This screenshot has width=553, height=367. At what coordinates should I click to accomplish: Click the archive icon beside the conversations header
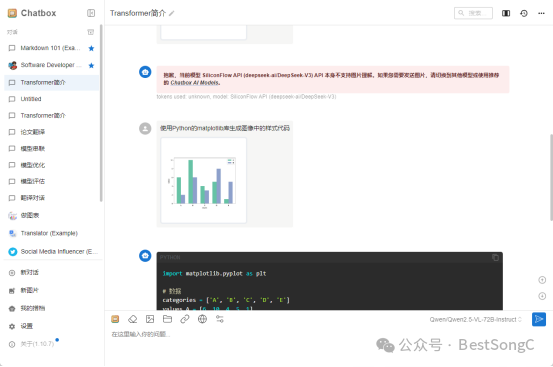pos(91,32)
